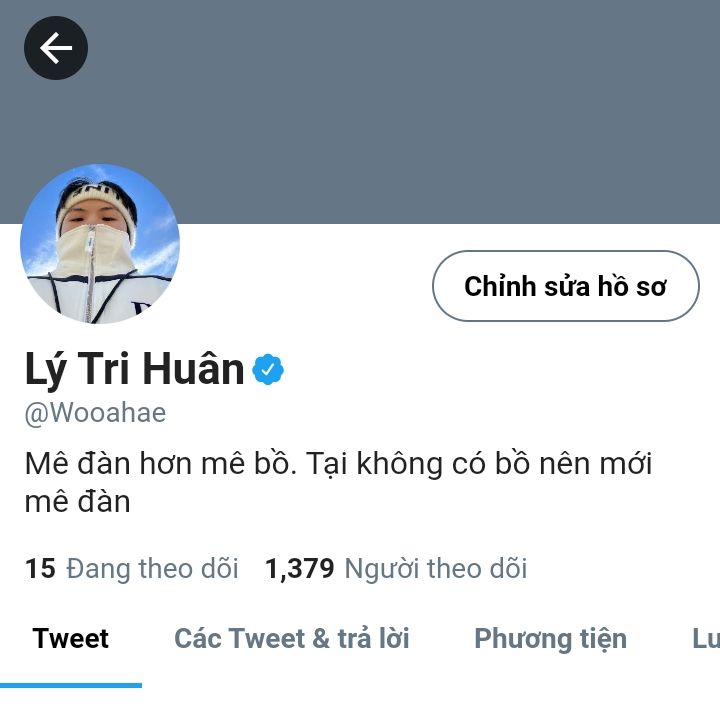The width and height of the screenshot is (720, 720).
Task: Select the partially visible Lu tab
Action: (706, 639)
